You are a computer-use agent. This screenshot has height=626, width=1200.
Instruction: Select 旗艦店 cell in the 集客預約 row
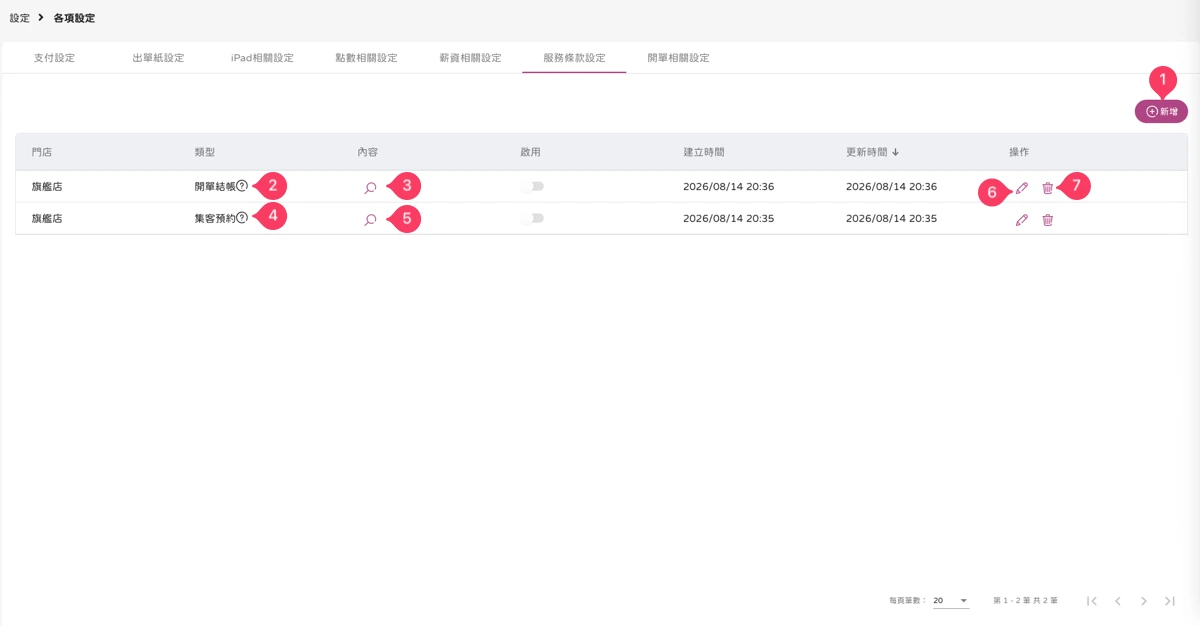(x=47, y=218)
